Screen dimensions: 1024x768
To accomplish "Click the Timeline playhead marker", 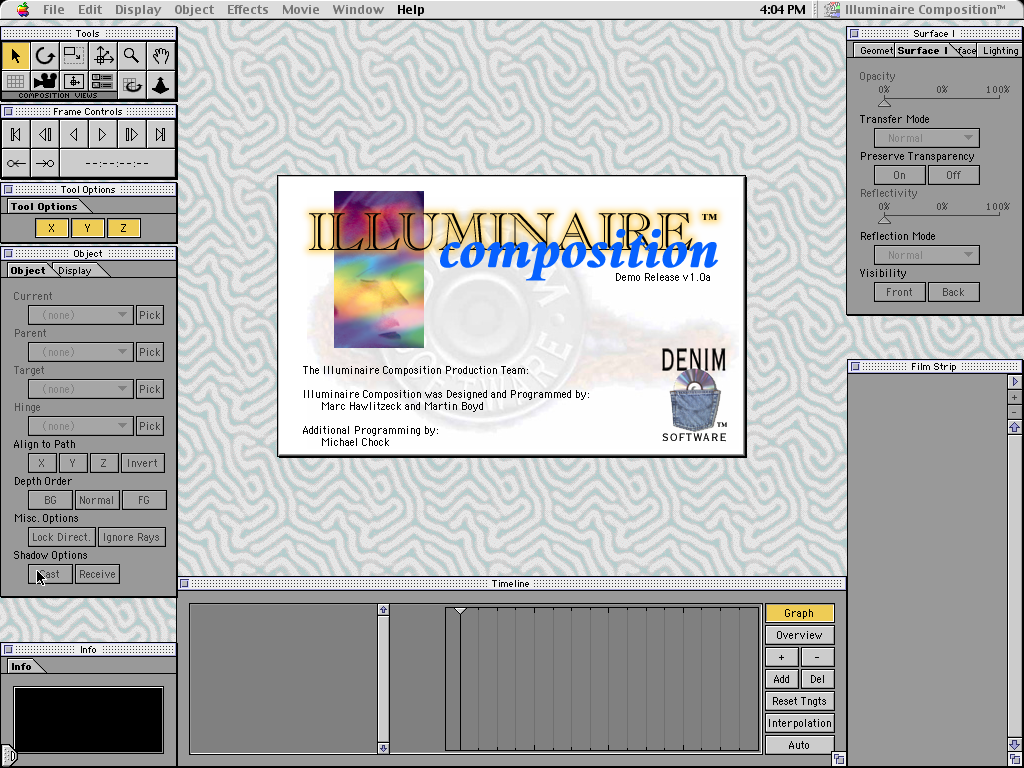I will [460, 611].
